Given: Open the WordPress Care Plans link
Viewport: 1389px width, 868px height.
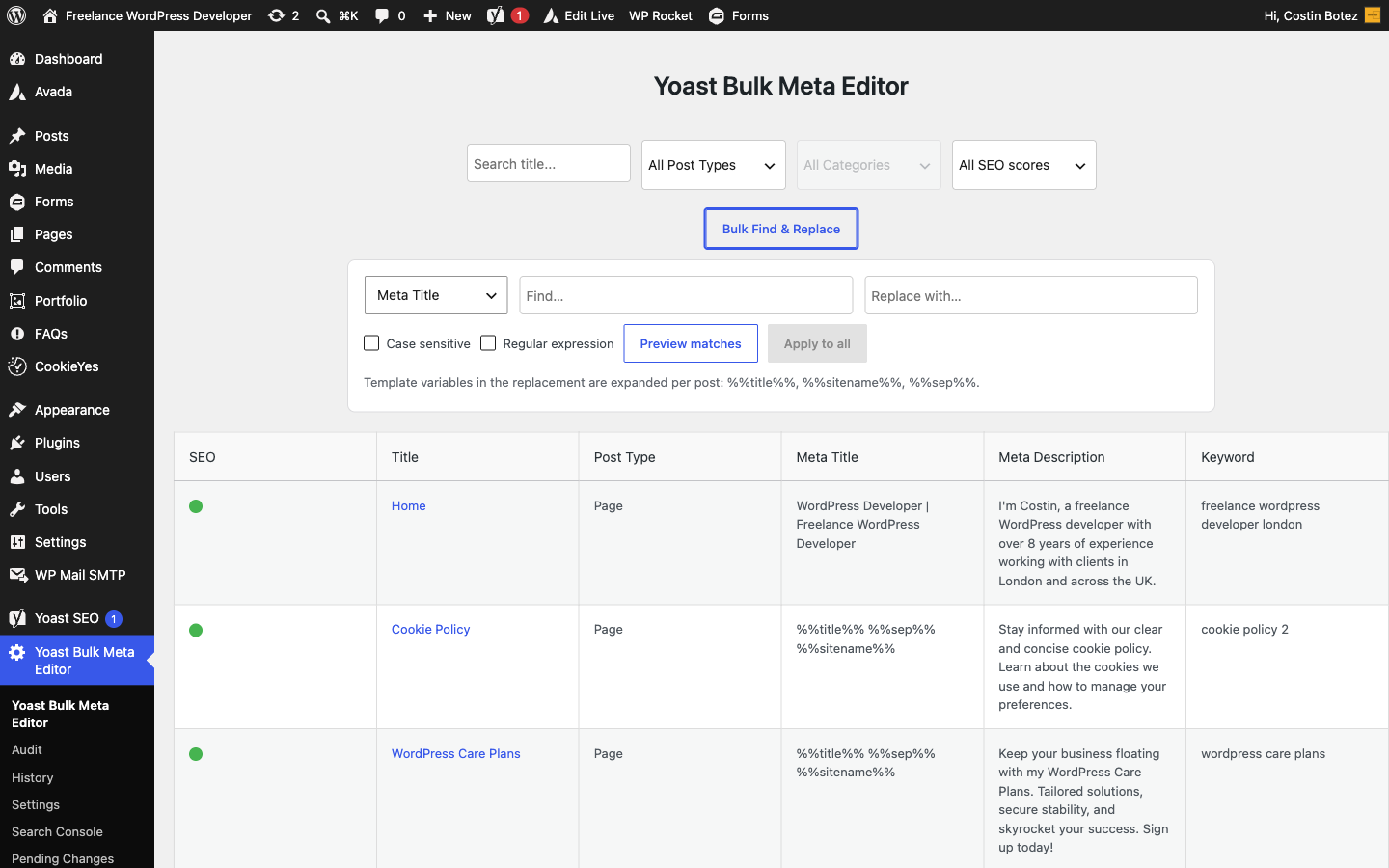Looking at the screenshot, I should click(x=456, y=753).
